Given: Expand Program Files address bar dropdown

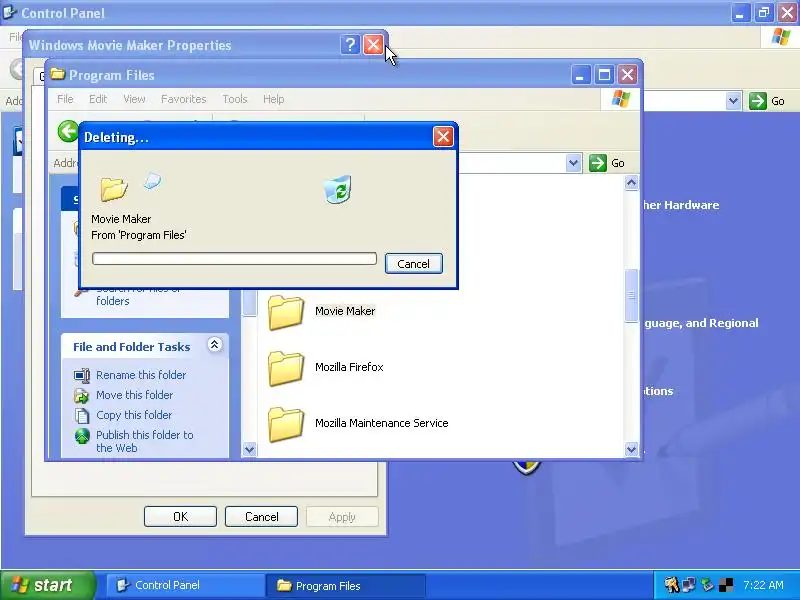Looking at the screenshot, I should [x=573, y=163].
